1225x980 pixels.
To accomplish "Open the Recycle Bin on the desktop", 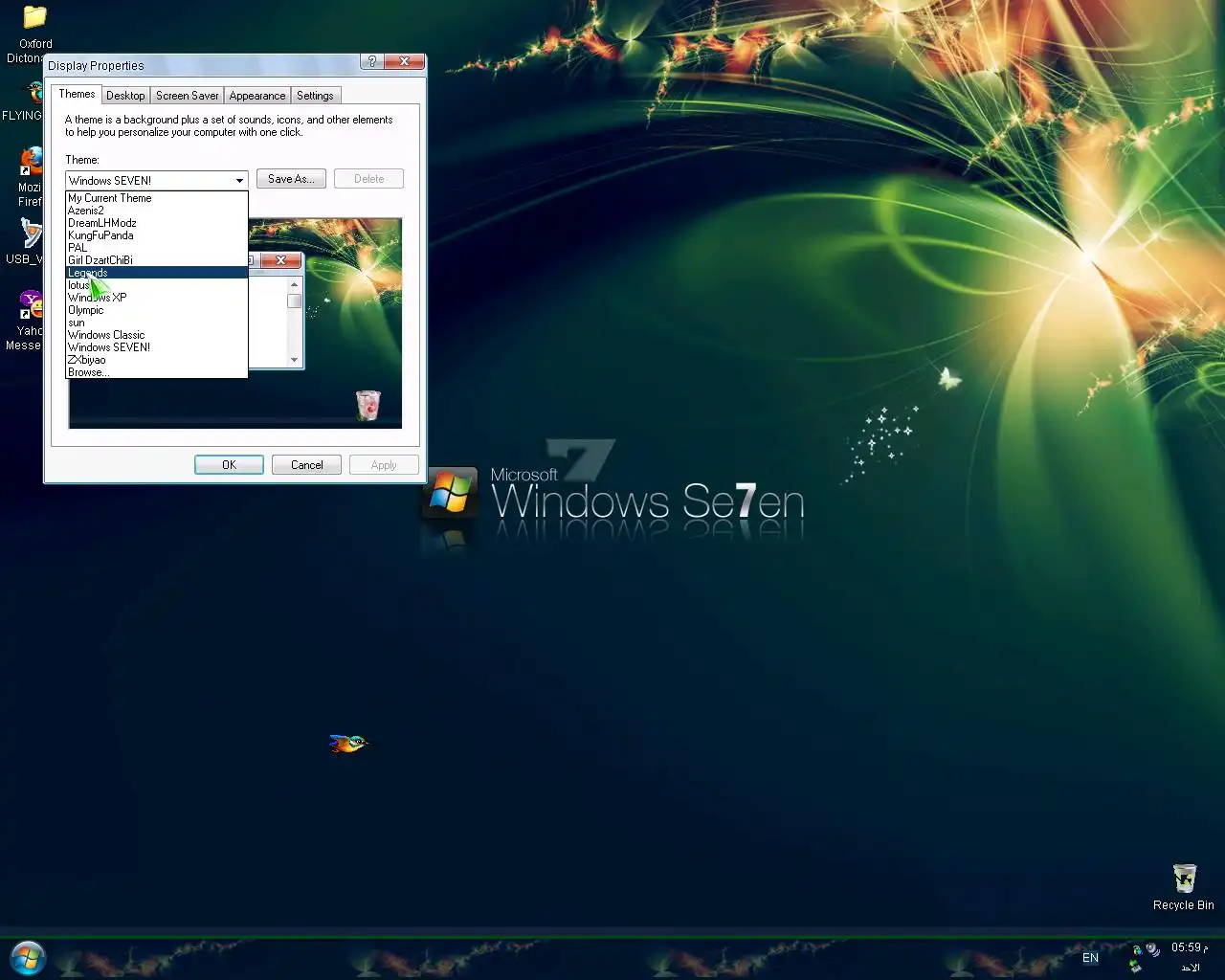I will pyautogui.click(x=1184, y=879).
